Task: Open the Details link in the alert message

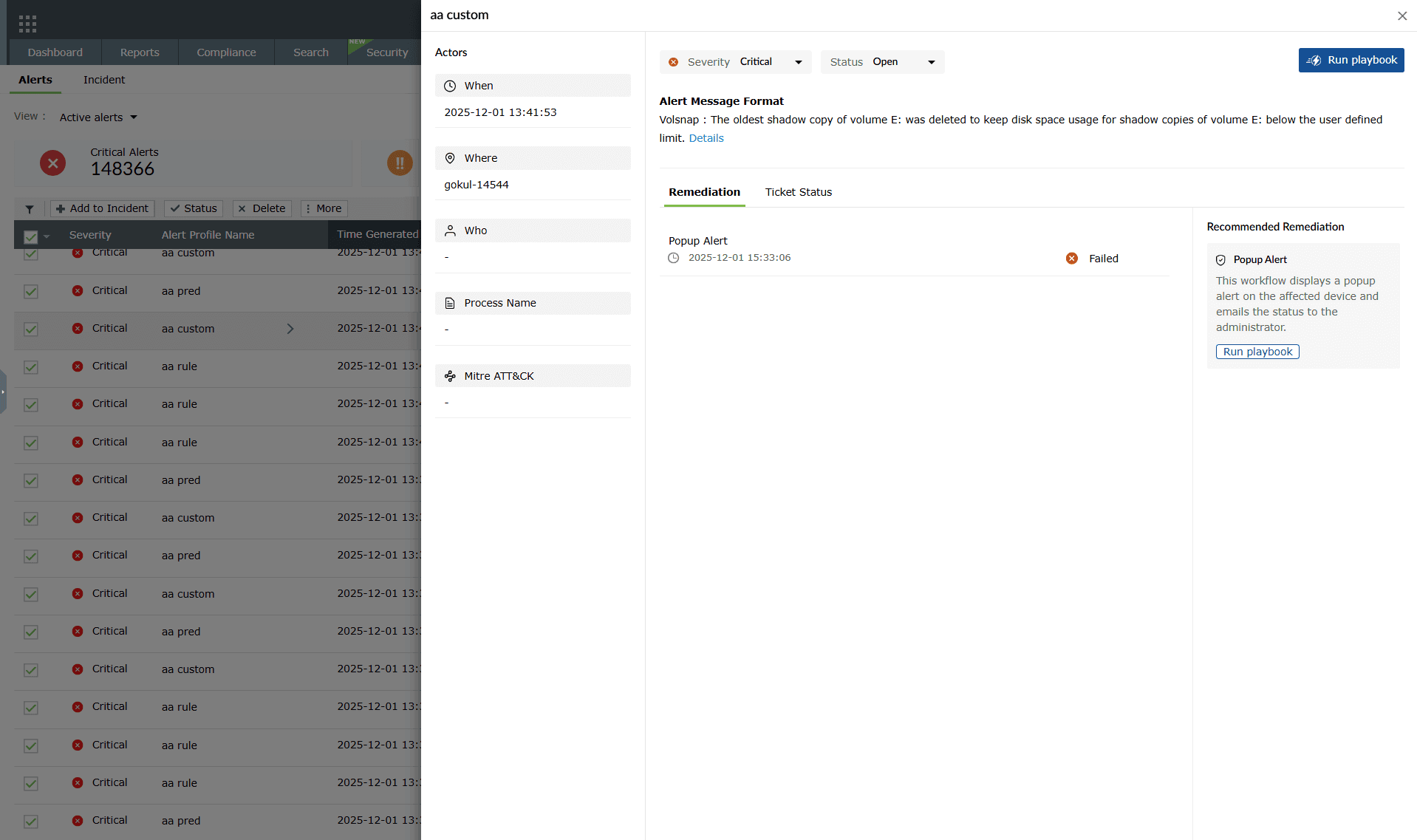Action: tap(706, 137)
